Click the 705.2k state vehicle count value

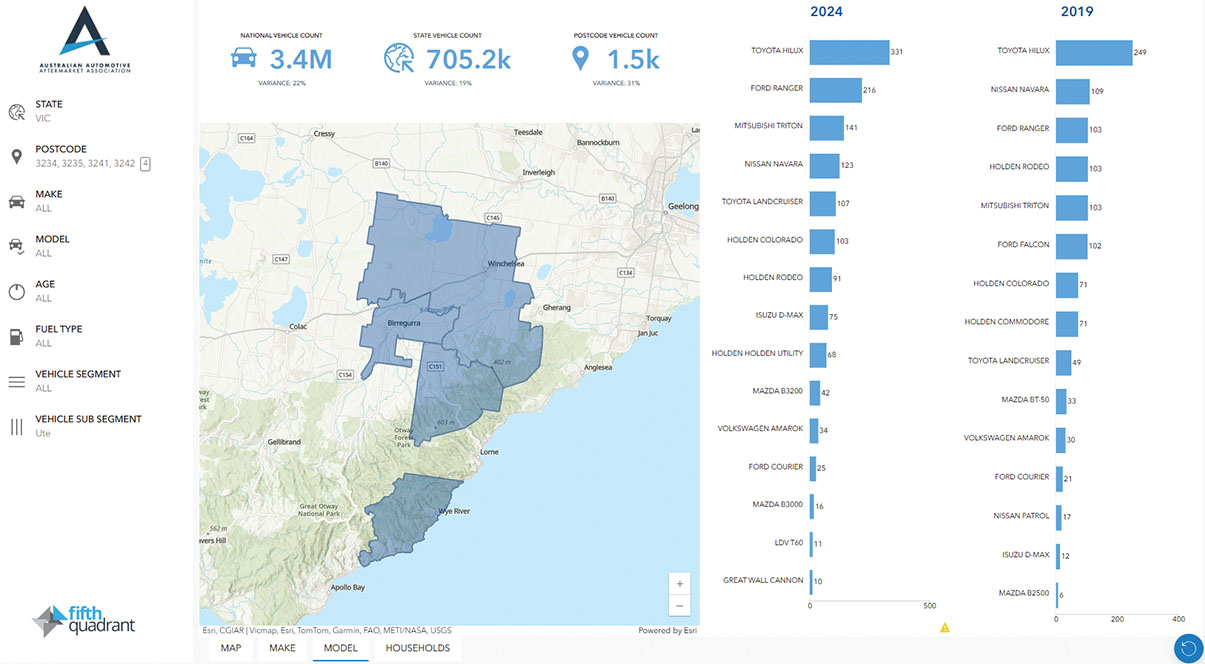pyautogui.click(x=468, y=60)
